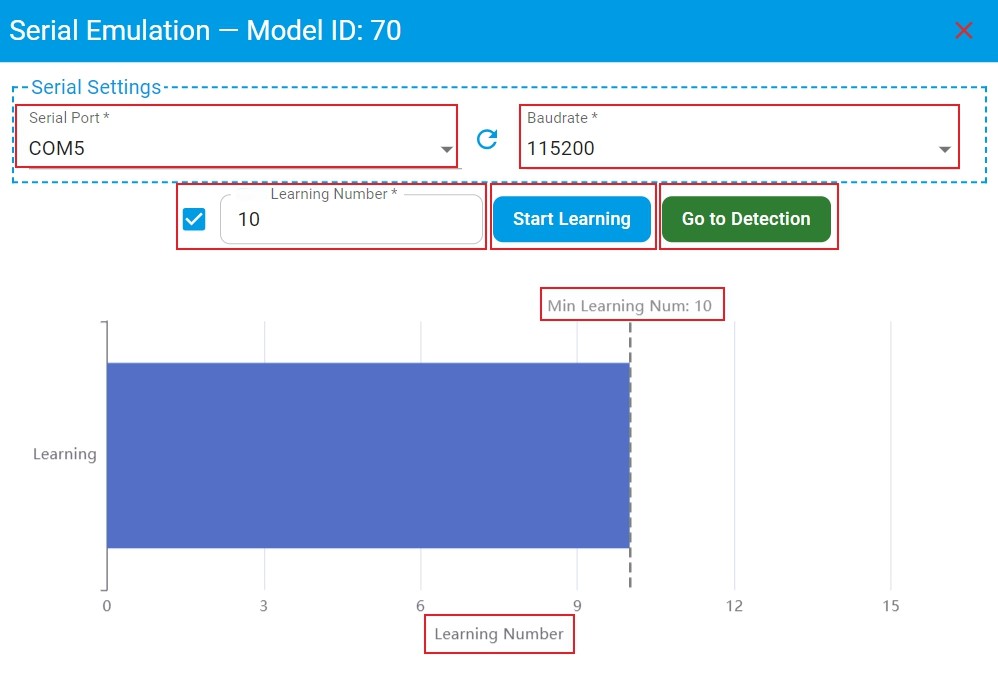The image size is (998, 687).
Task: Toggle the Learning Number checkbox
Action: 194,219
